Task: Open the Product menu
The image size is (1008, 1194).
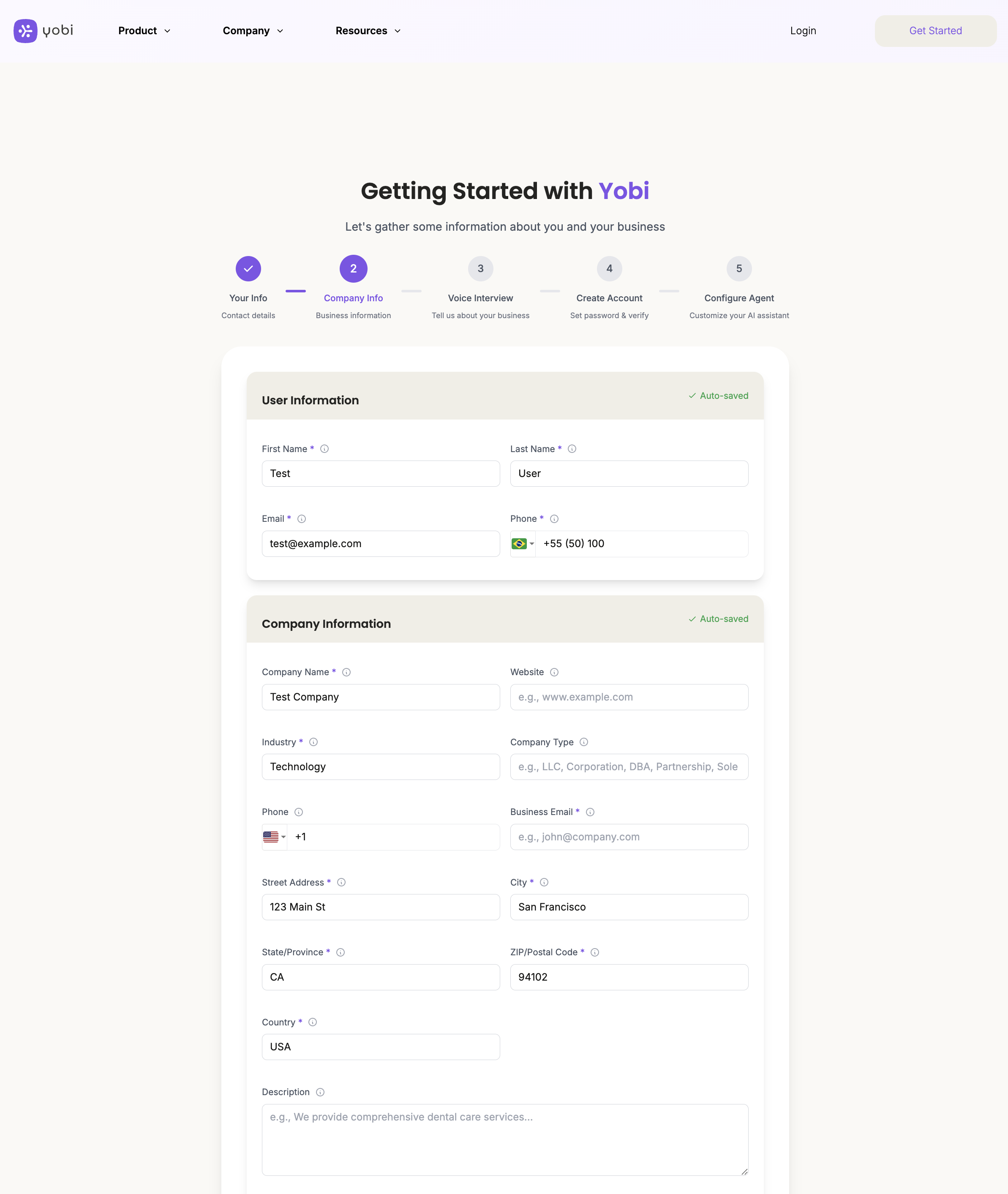Action: click(144, 31)
